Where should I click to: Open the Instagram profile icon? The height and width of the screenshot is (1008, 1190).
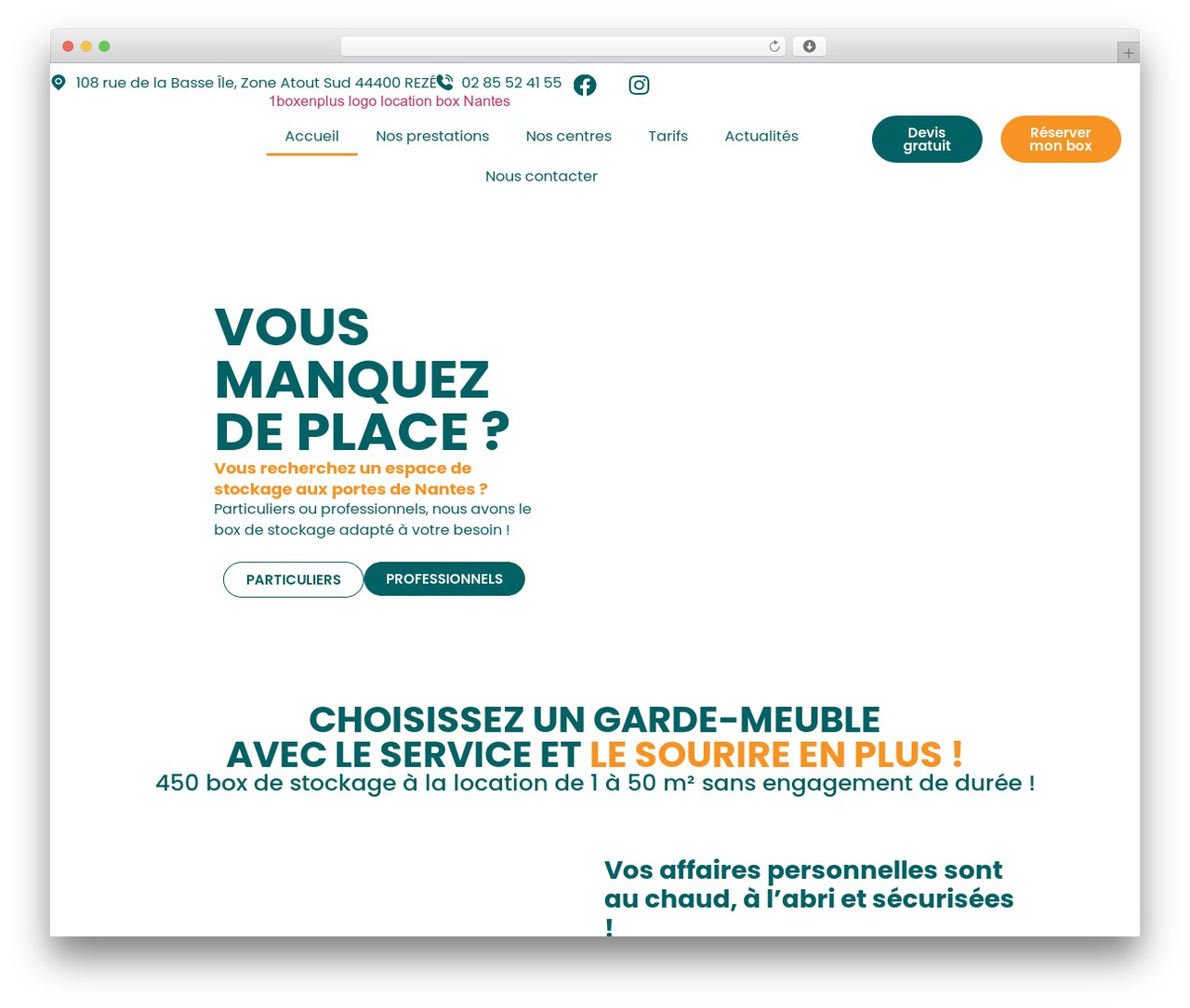(x=639, y=86)
